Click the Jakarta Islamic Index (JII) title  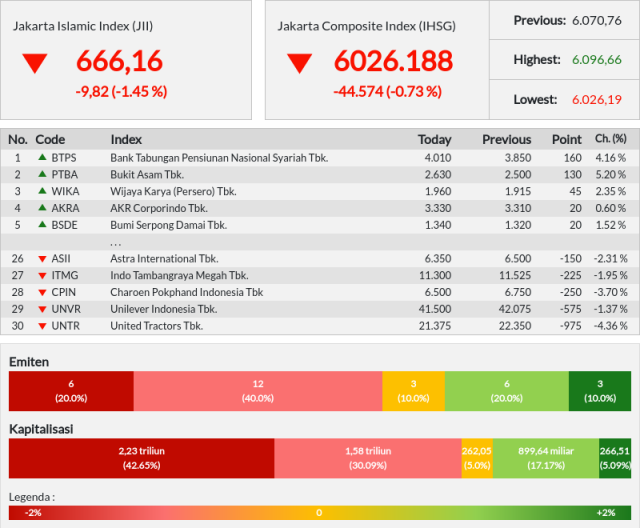coord(83,26)
